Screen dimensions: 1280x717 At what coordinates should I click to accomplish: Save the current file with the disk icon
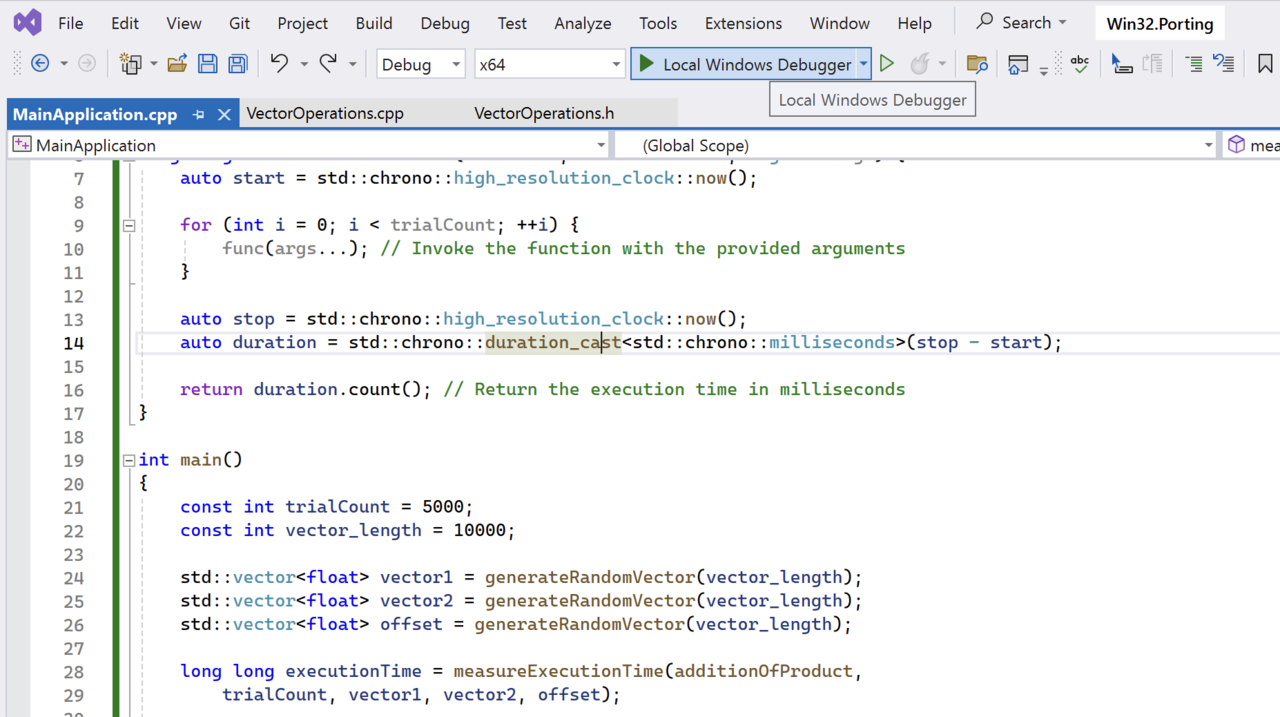pos(208,64)
